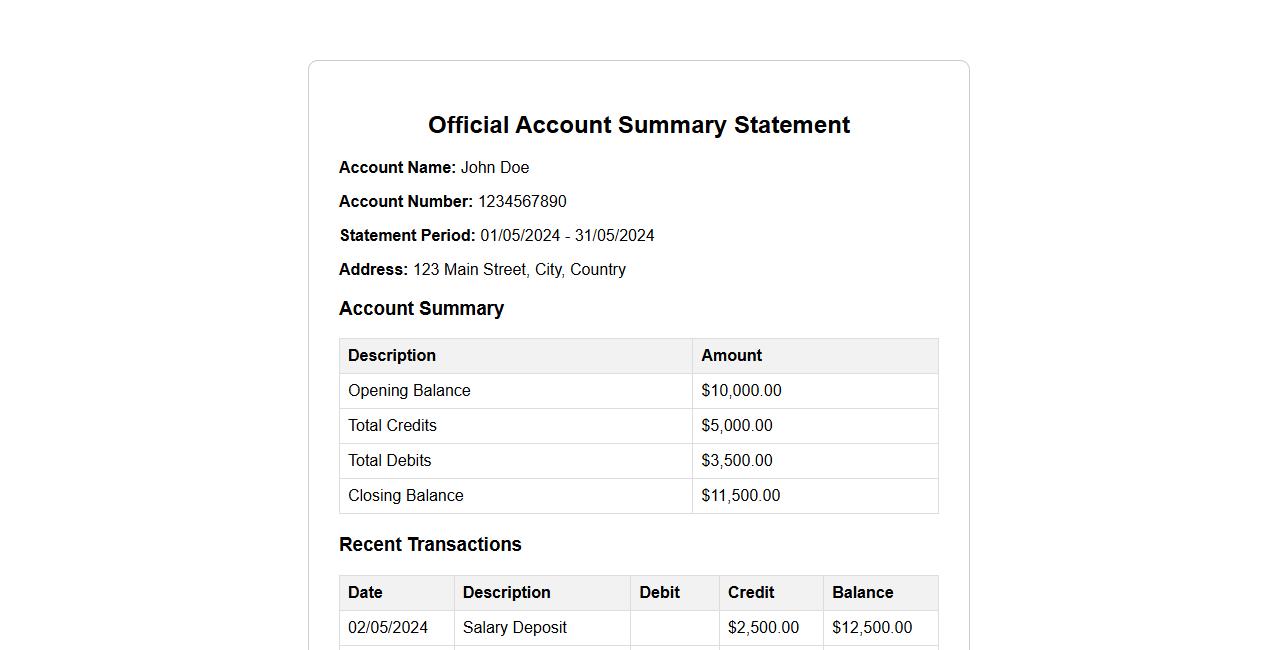Click the statement period date range

click(567, 236)
